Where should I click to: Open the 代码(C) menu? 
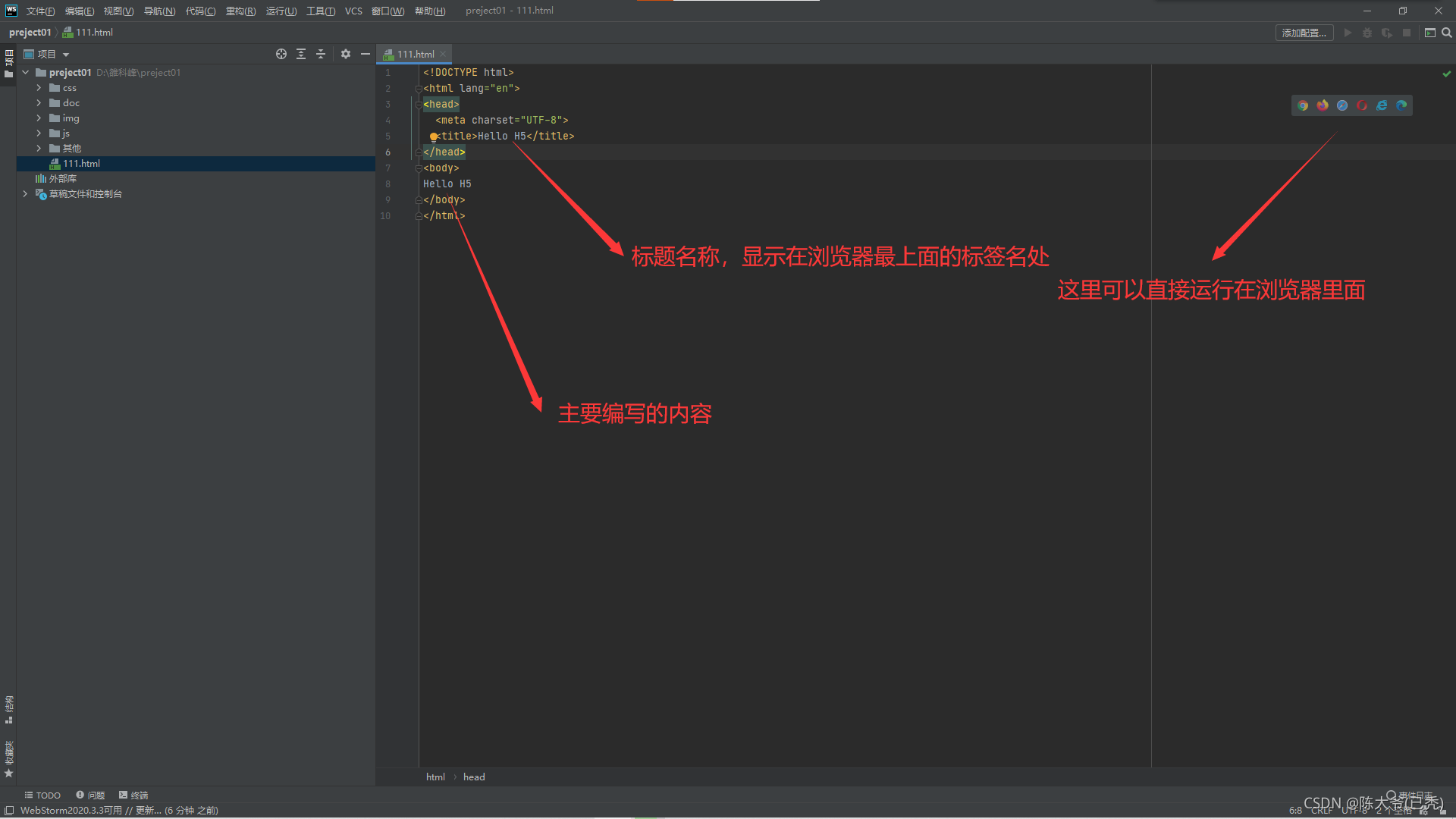point(200,11)
